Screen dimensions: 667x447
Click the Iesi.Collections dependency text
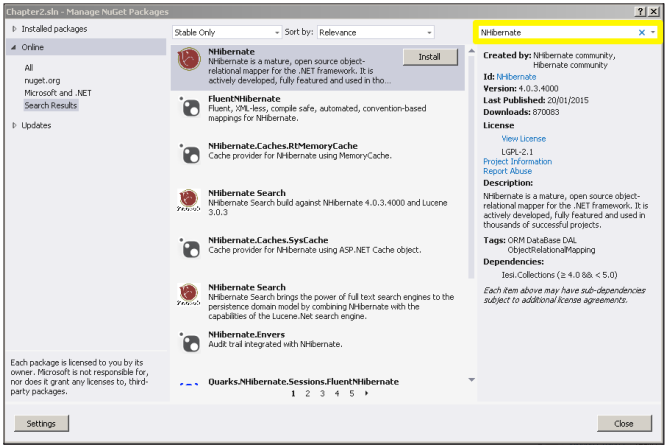coord(559,275)
